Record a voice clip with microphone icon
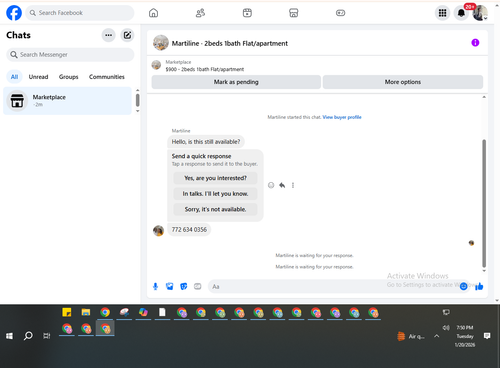This screenshot has width=500, height=368. (x=155, y=286)
